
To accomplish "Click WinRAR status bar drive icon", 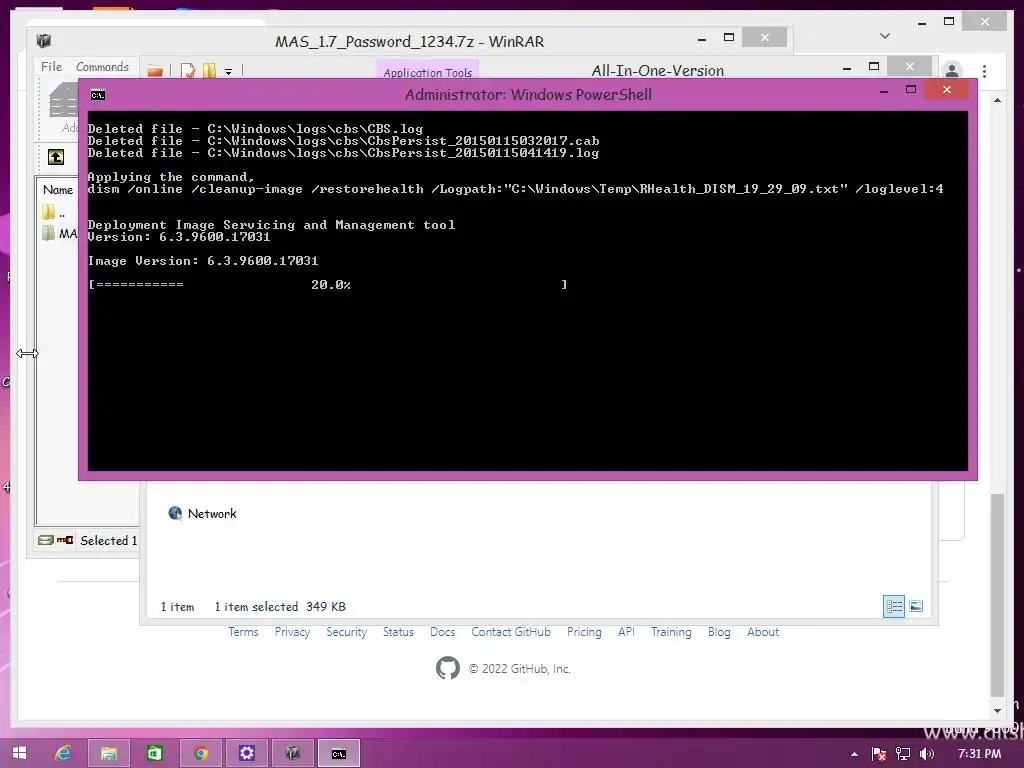I will click(x=45, y=540).
